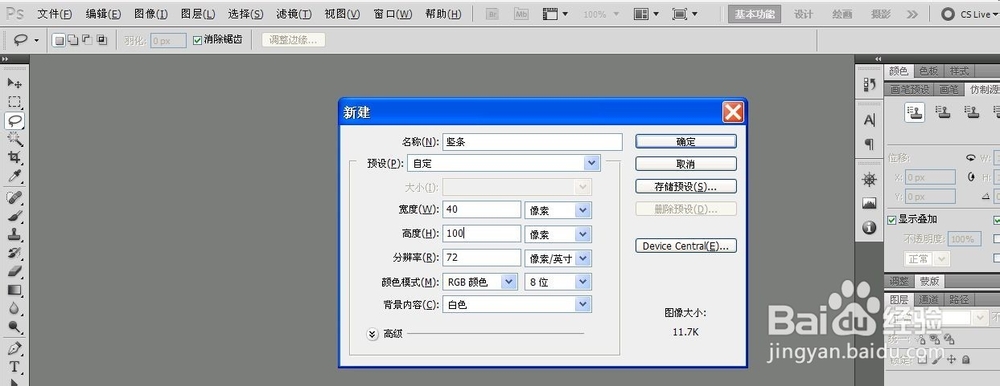The image size is (1000, 386).
Task: Open the Preset dropdown (自定)
Action: pyautogui.click(x=503, y=163)
